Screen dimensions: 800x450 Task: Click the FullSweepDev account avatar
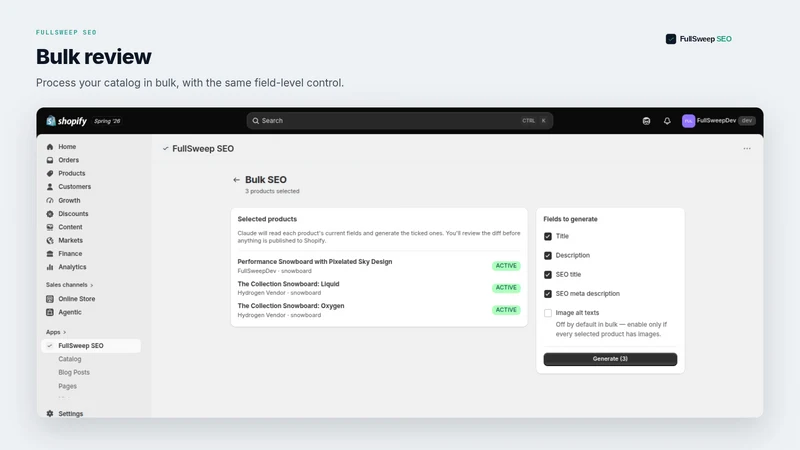(688, 121)
